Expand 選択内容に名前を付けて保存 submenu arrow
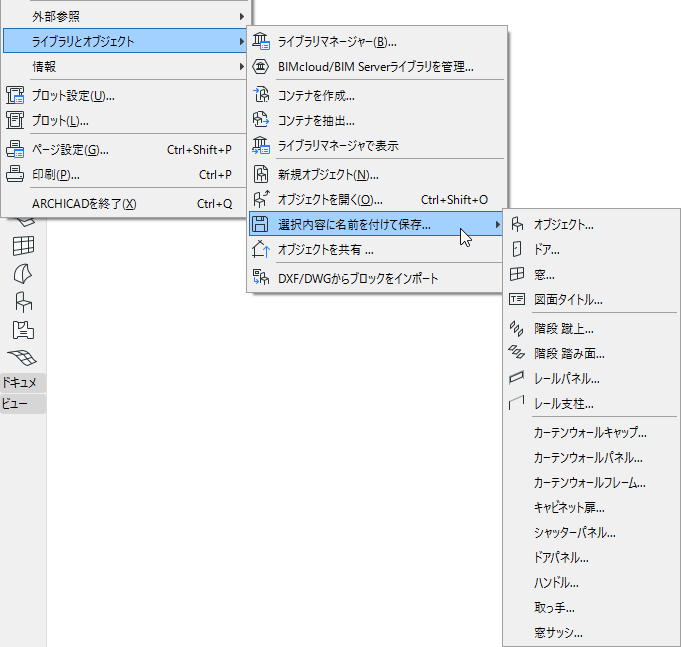 point(498,224)
